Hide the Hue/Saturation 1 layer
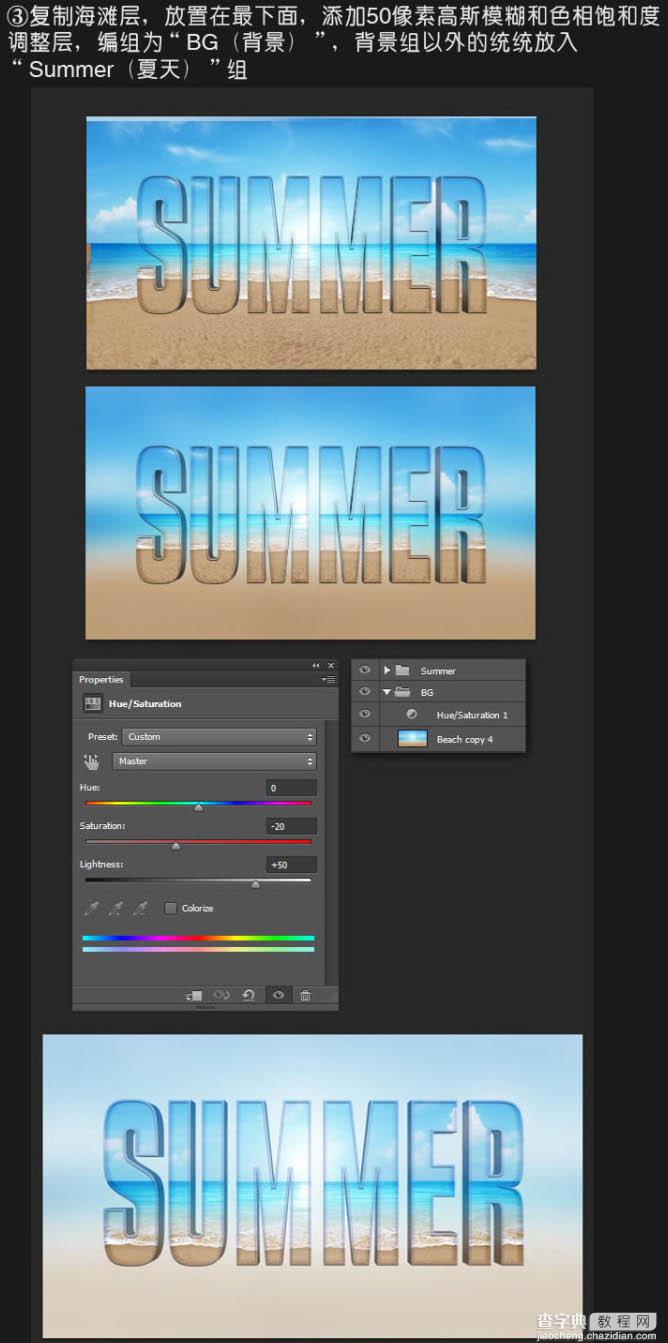Screen dimensions: 668x1343 [365, 715]
